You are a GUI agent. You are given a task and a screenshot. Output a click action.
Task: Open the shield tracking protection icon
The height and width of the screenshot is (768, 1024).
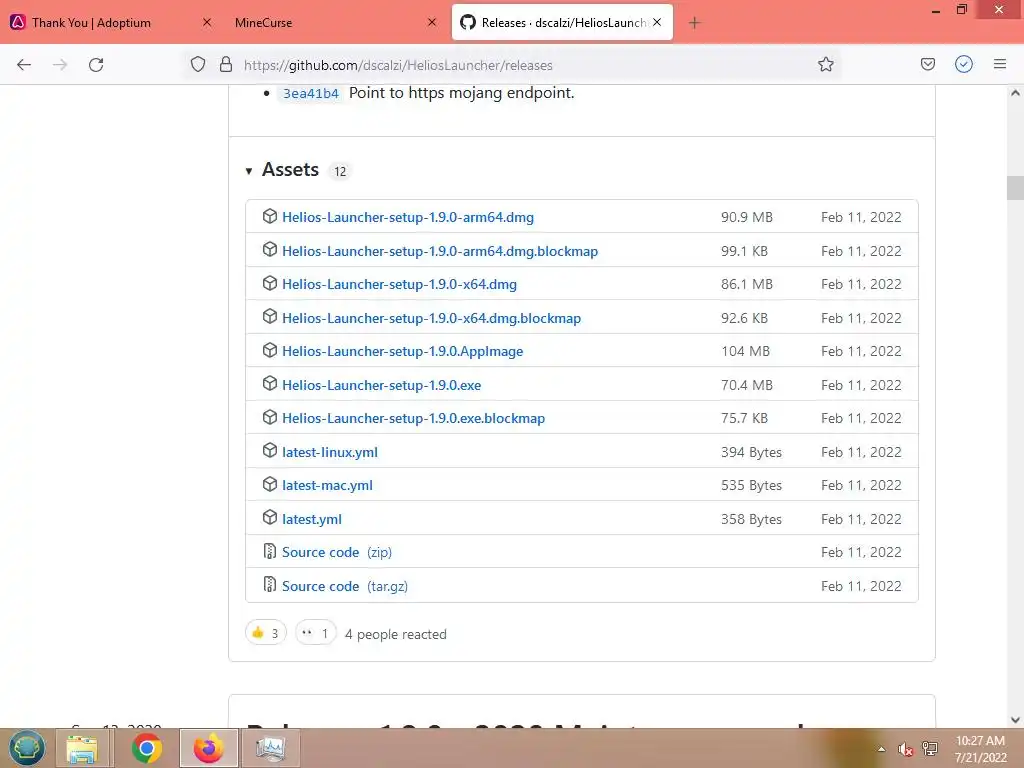pyautogui.click(x=198, y=64)
